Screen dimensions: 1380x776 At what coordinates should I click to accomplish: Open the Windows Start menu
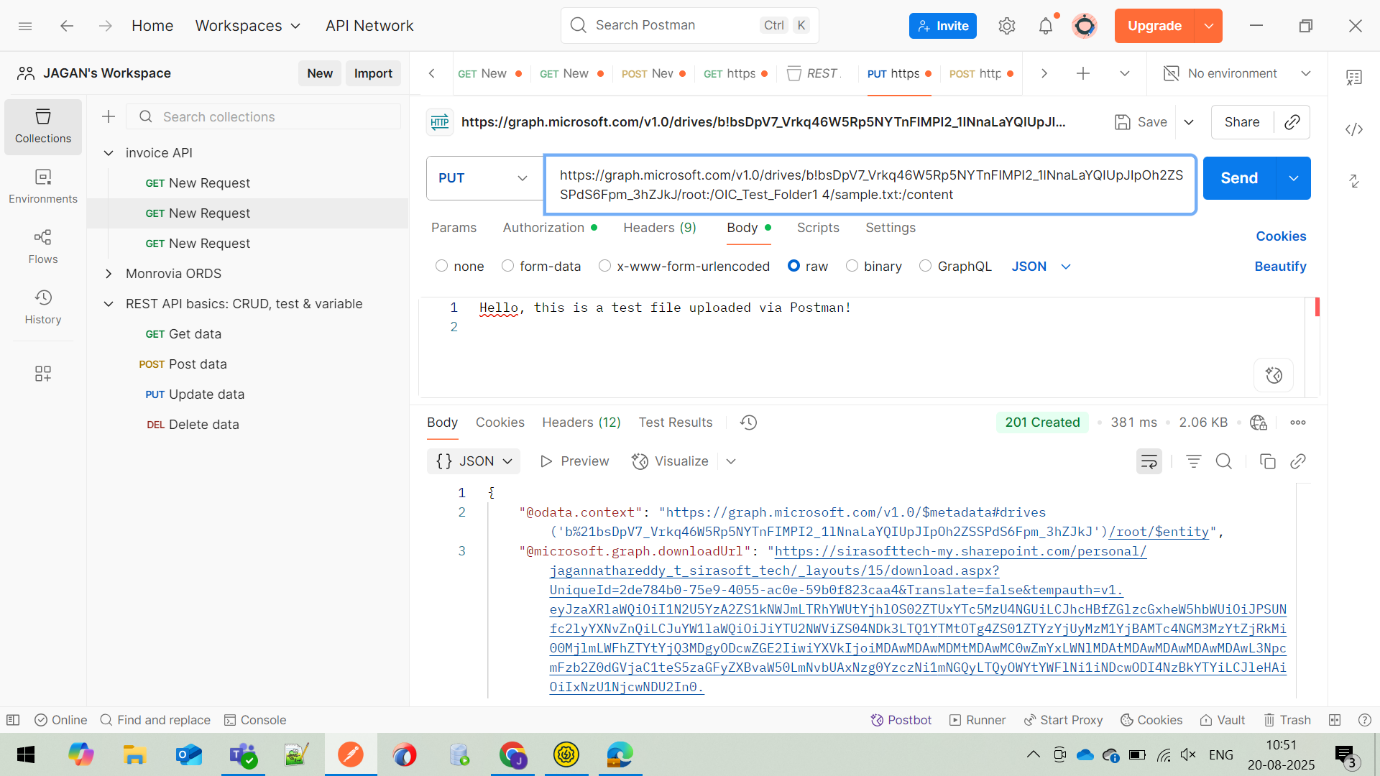pyautogui.click(x=26, y=755)
